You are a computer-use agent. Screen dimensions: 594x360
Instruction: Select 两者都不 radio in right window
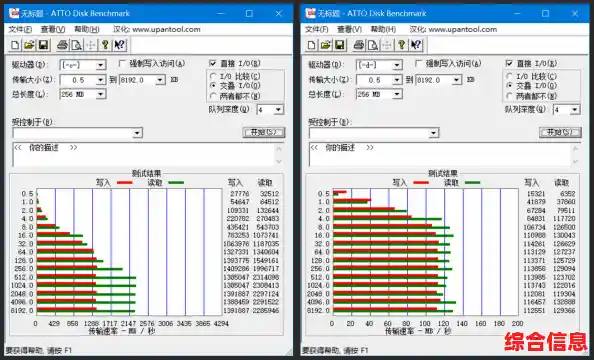(510, 95)
